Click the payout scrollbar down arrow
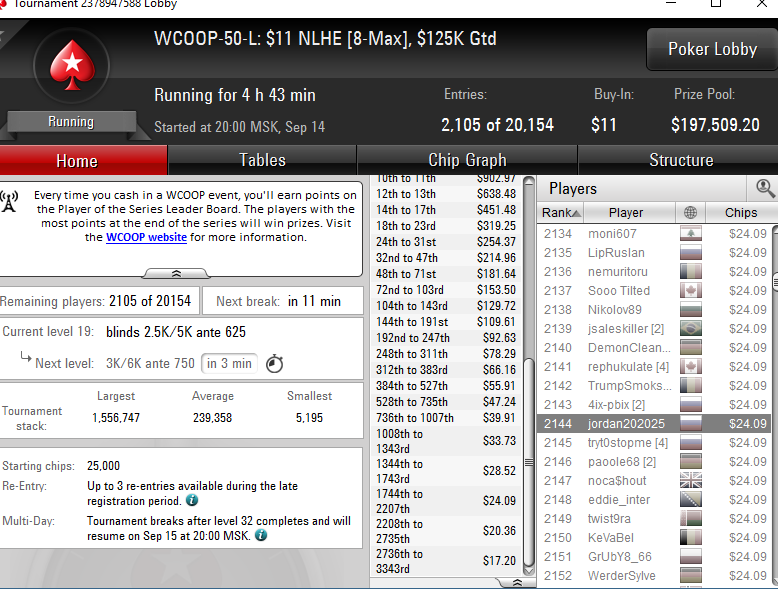 pyautogui.click(x=529, y=571)
